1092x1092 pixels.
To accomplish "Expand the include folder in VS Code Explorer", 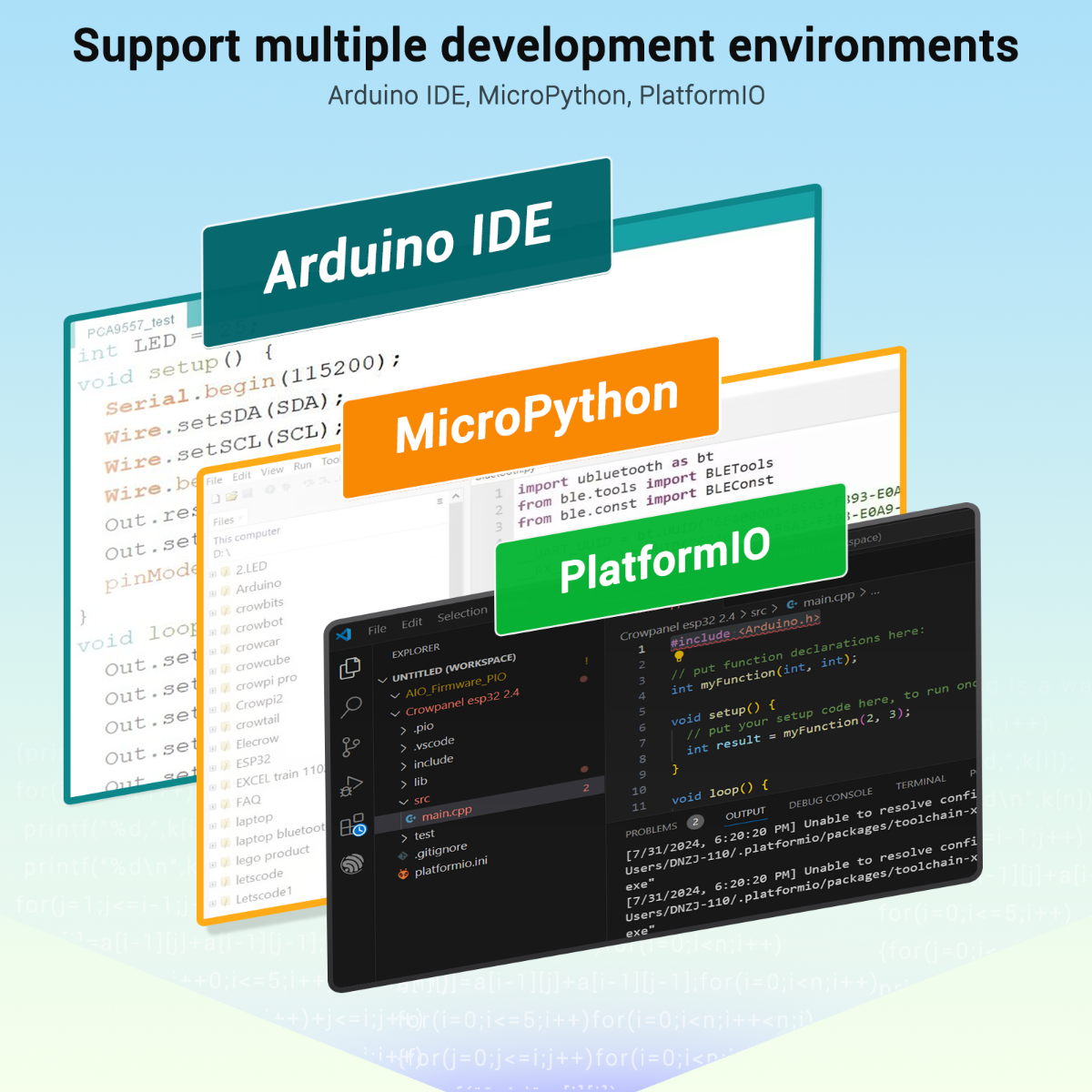I will [403, 765].
